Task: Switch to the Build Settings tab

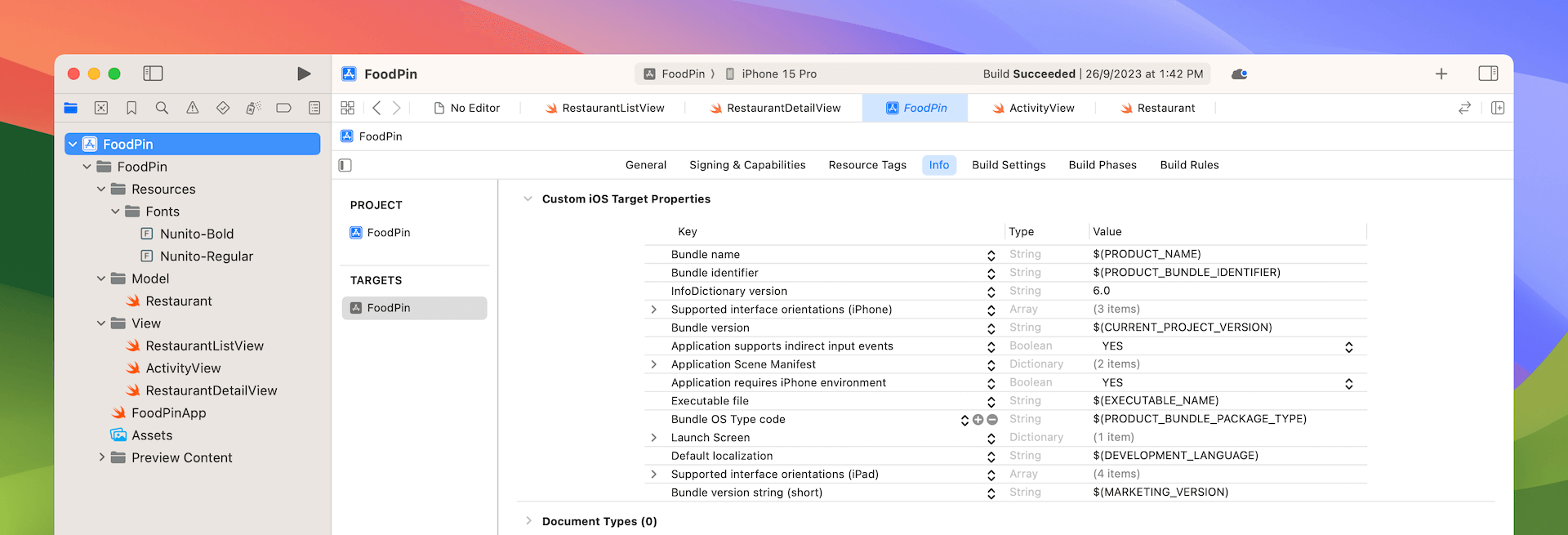Action: [1009, 165]
